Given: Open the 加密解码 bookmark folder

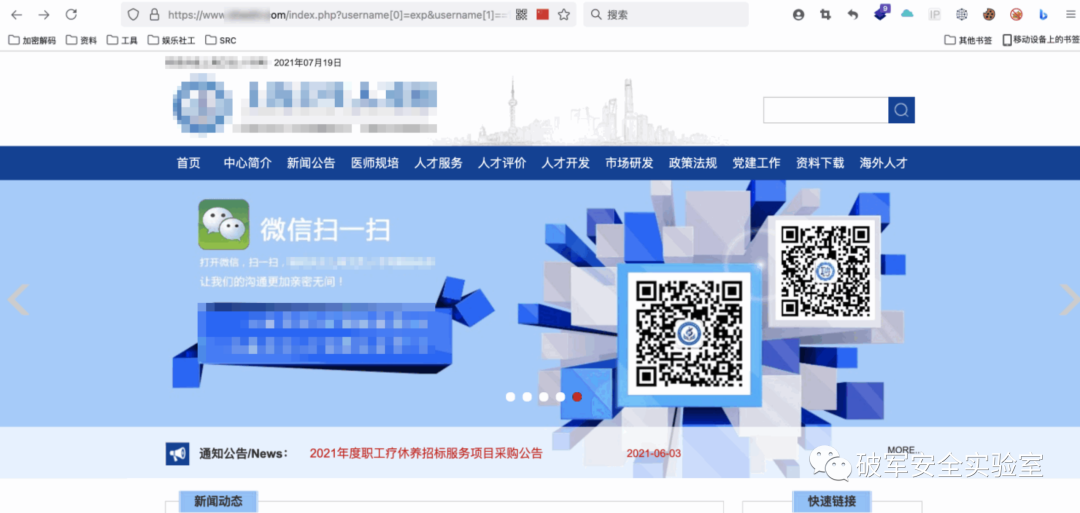Looking at the screenshot, I should tap(32, 41).
